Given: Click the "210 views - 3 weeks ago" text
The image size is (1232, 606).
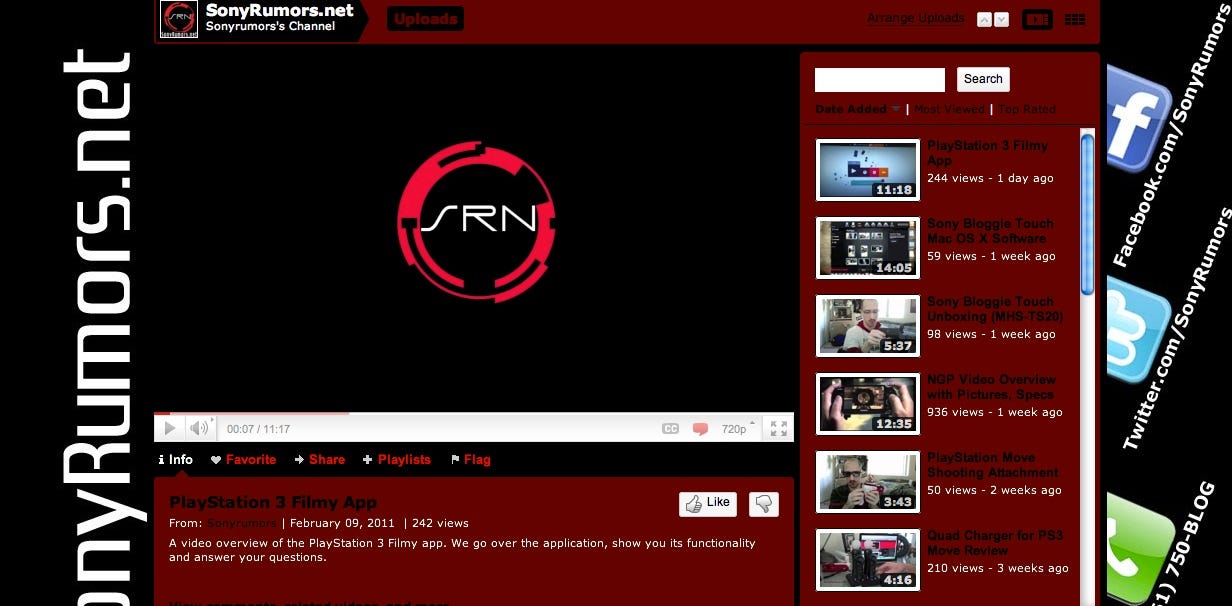Looking at the screenshot, I should tap(998, 568).
